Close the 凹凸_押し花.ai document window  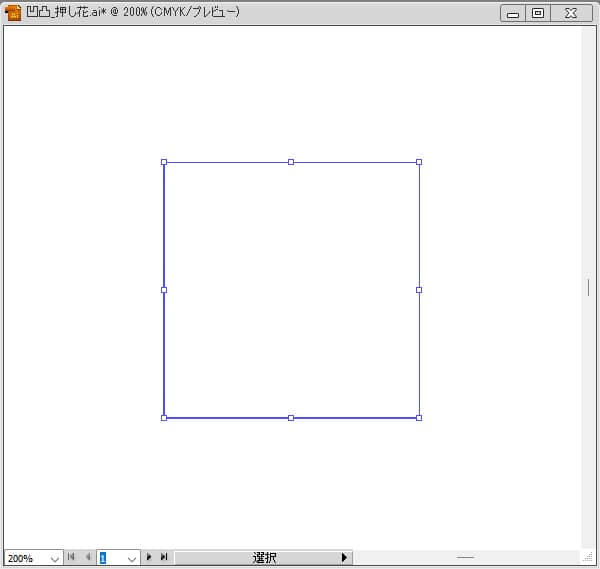pyautogui.click(x=570, y=13)
